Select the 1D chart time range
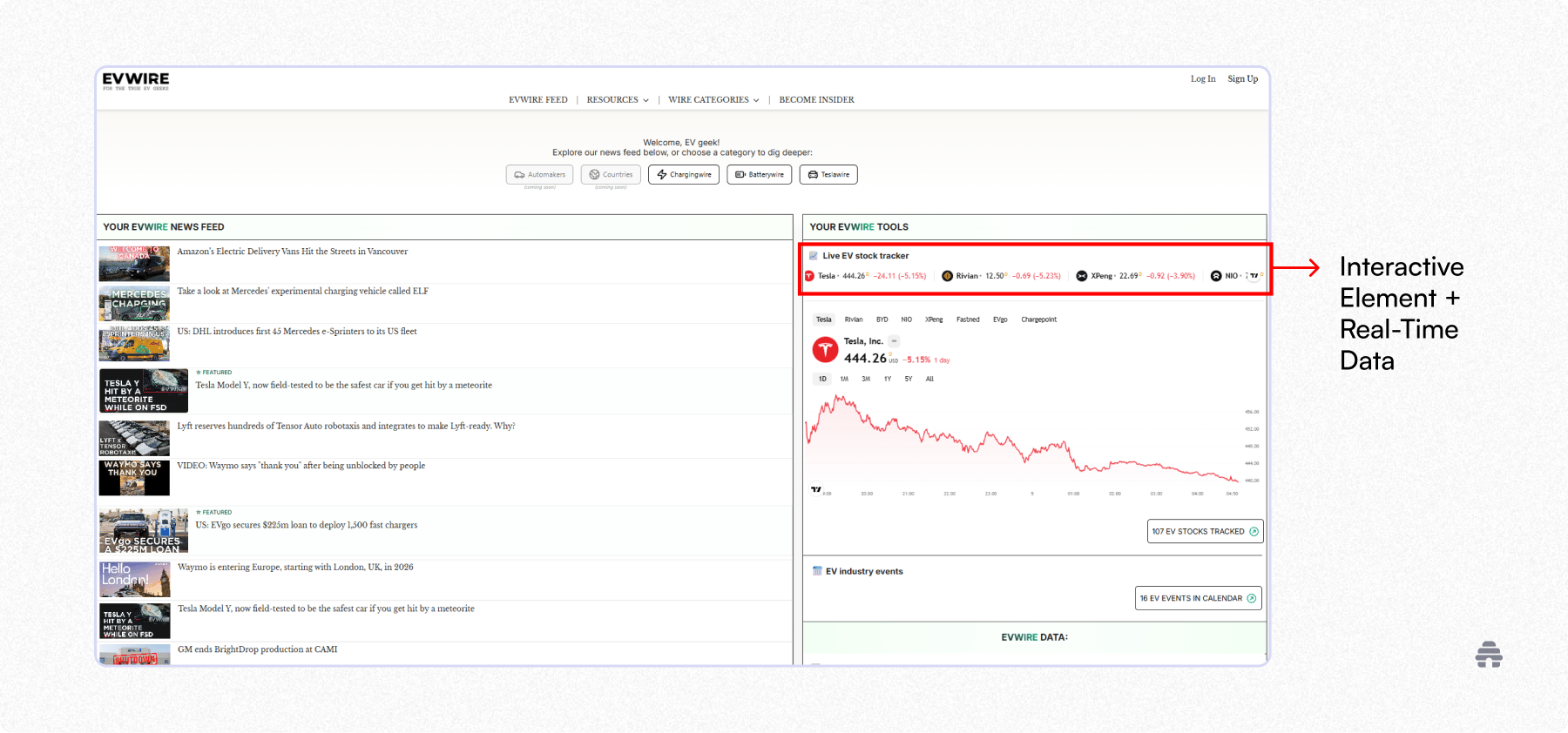Viewport: 1568px width, 733px height. coord(822,380)
